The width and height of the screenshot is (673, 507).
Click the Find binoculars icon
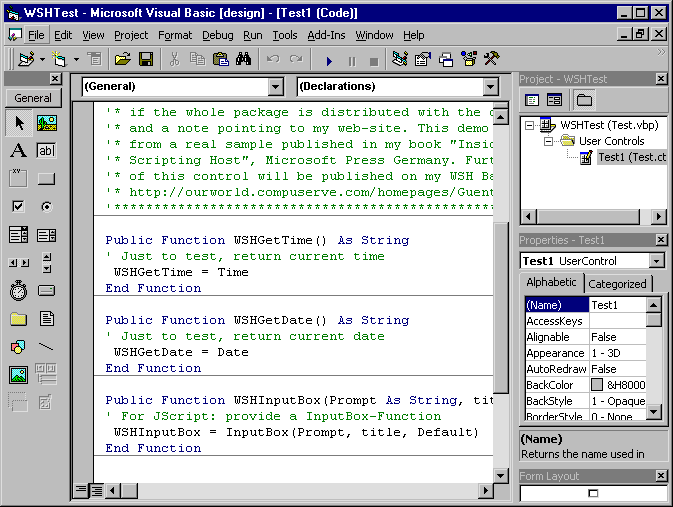(242, 60)
